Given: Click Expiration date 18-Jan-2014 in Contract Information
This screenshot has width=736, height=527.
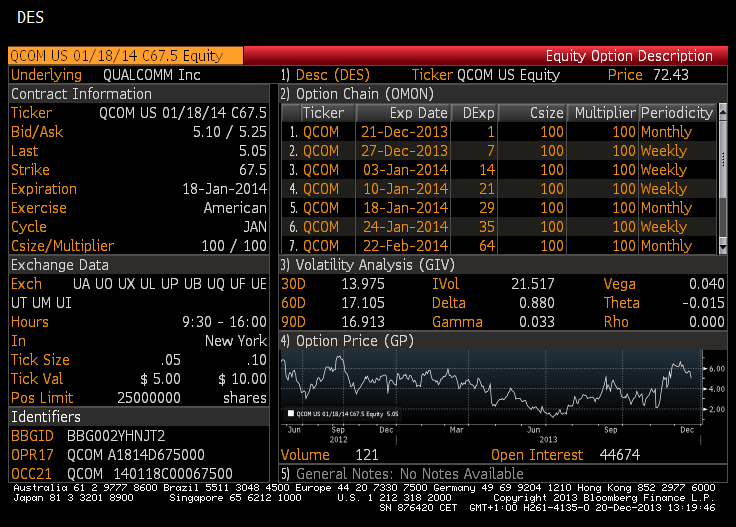Looking at the screenshot, I should [224, 189].
